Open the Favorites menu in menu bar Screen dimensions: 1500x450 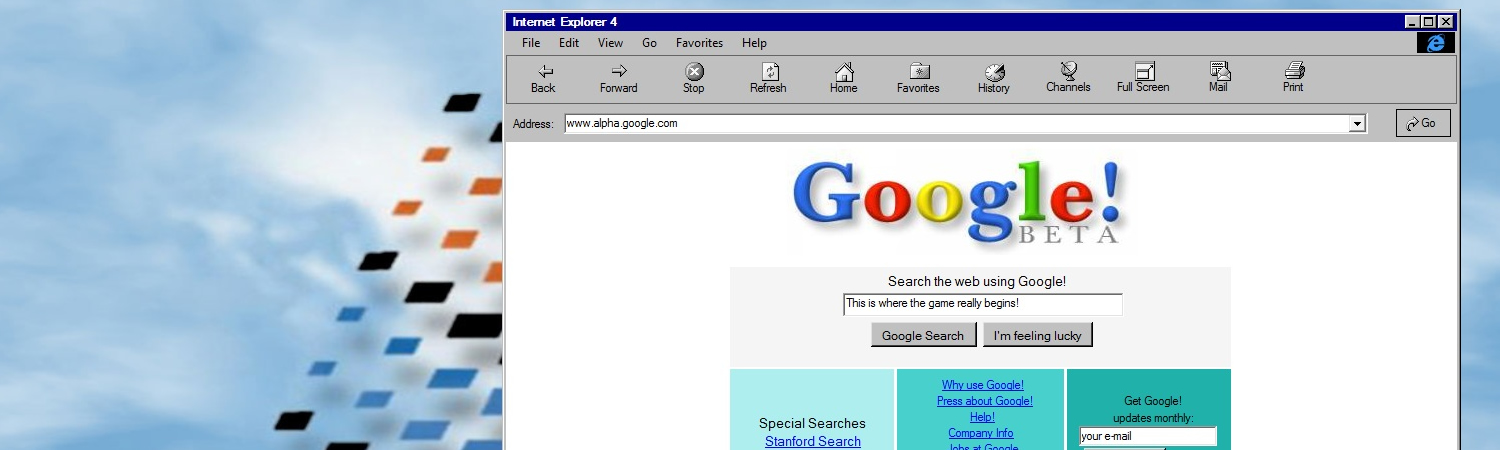699,43
